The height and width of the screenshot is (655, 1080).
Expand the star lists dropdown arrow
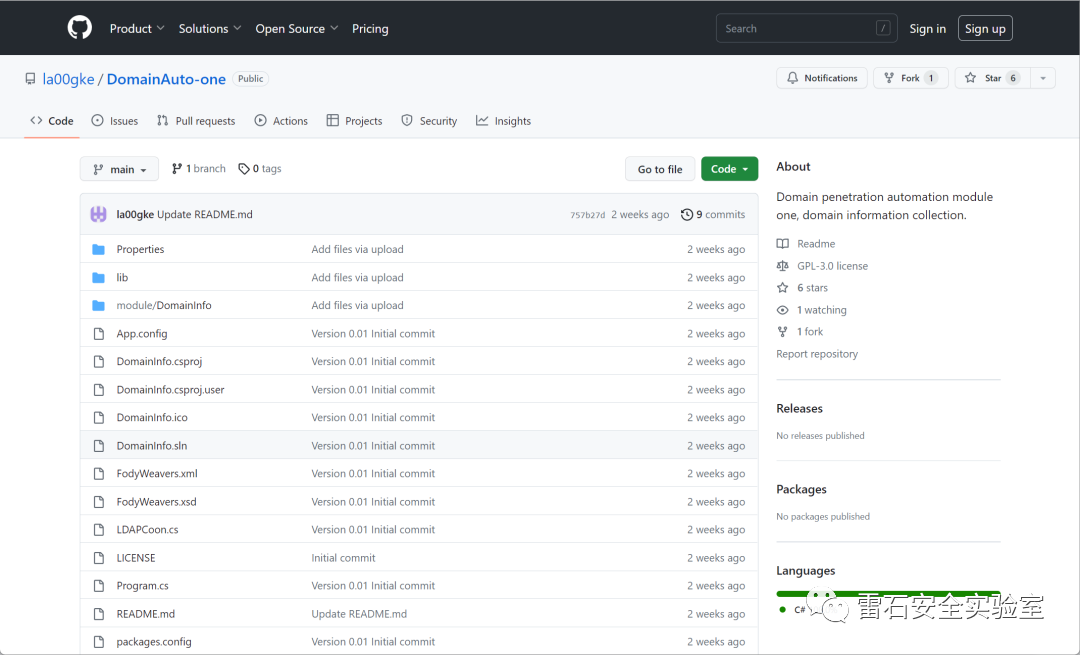click(x=1043, y=78)
